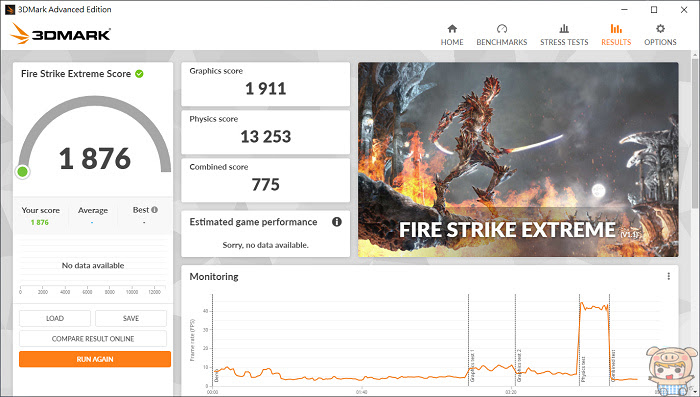Viewport: 700px width, 397px height.
Task: Click the orange RUN AGAIN button
Action: tap(95, 359)
